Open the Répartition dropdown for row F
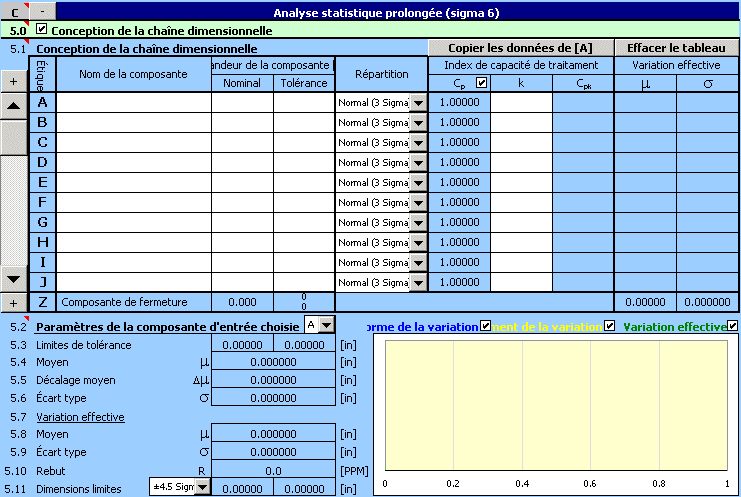The width and height of the screenshot is (741, 497). pos(418,203)
